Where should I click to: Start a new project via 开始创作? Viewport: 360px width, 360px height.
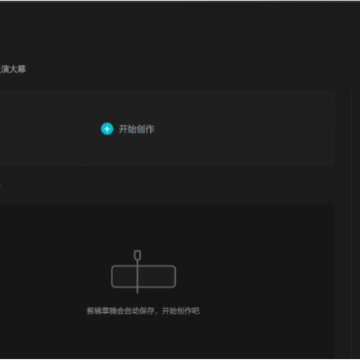tap(128, 129)
